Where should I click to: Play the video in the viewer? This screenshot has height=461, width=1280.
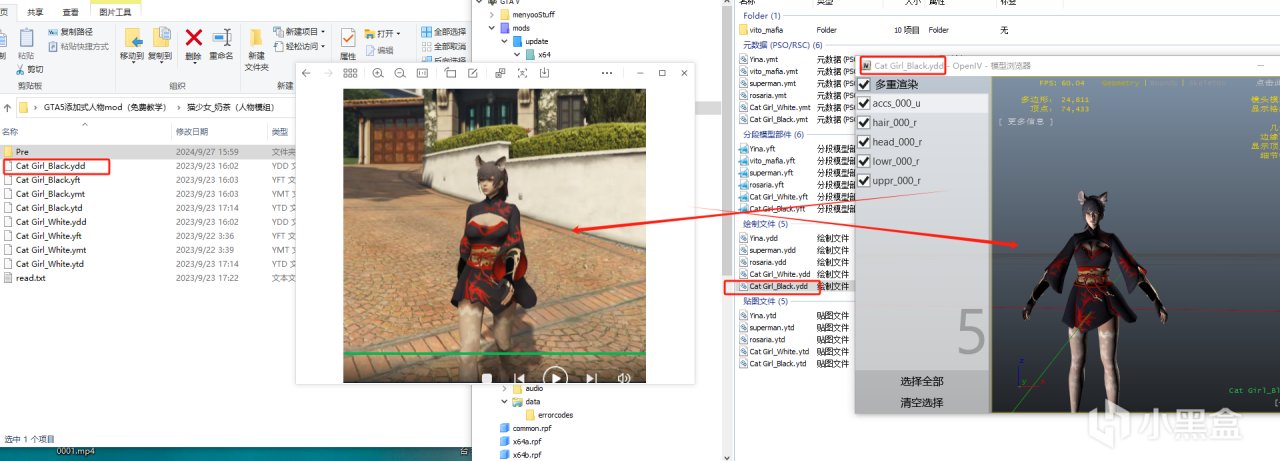click(555, 377)
